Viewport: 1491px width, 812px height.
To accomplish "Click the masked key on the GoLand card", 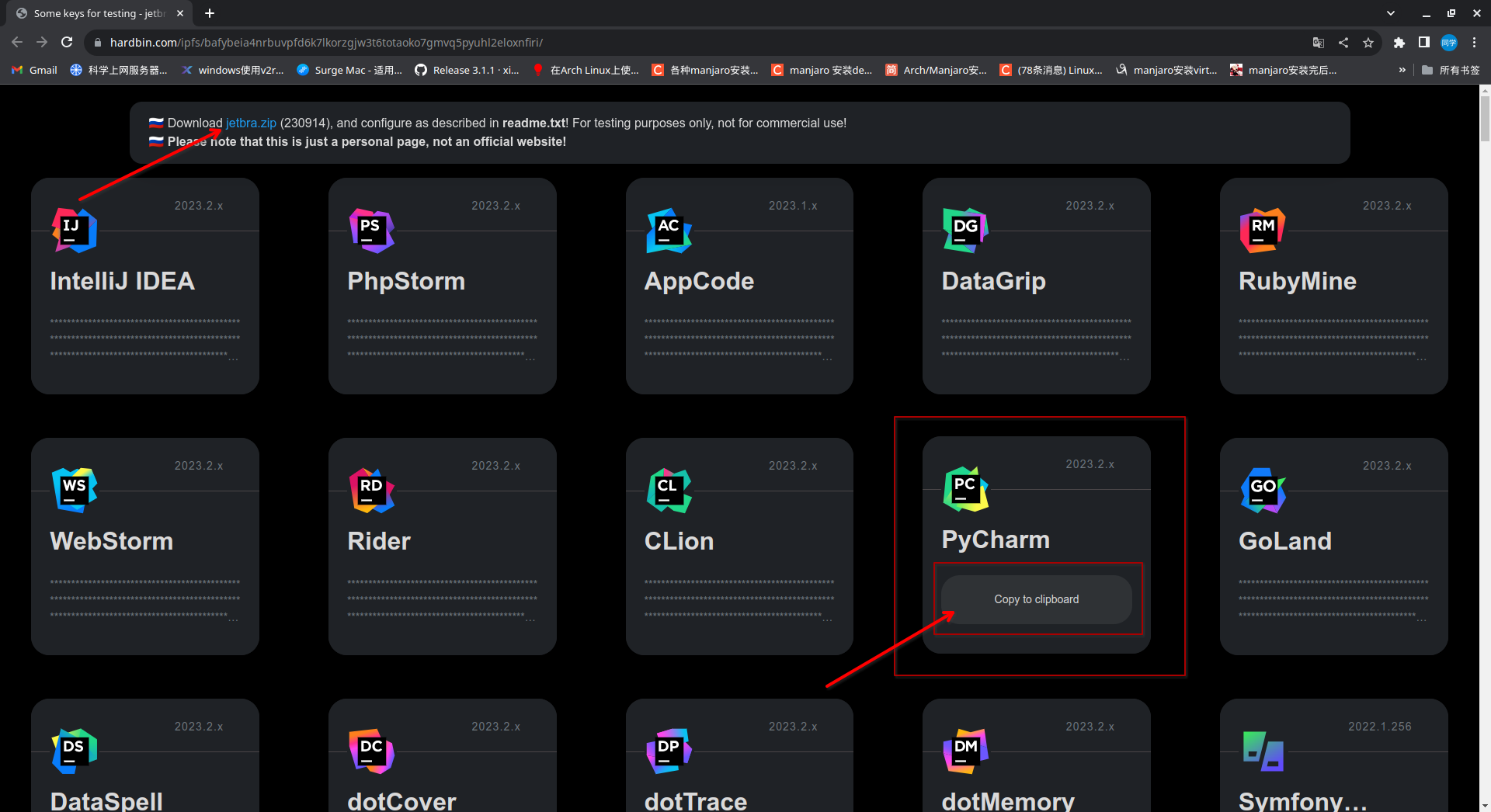I will click(x=1333, y=601).
